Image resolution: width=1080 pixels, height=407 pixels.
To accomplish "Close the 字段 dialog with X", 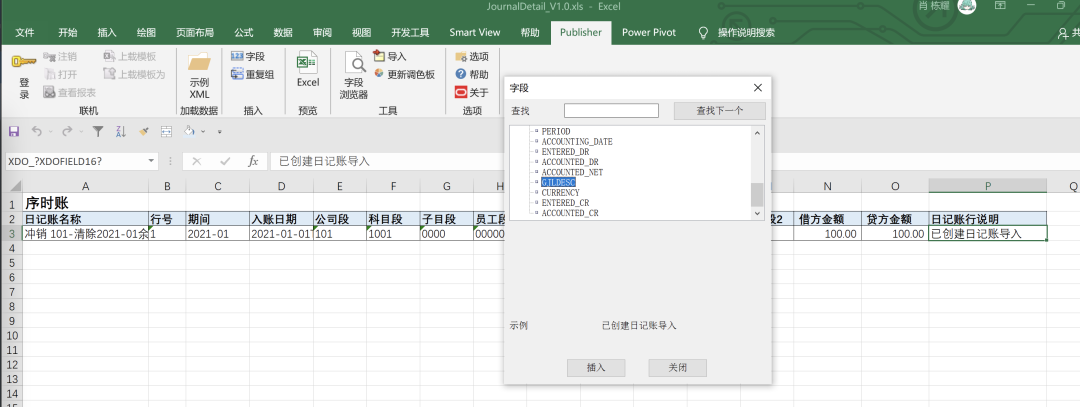I will (758, 87).
